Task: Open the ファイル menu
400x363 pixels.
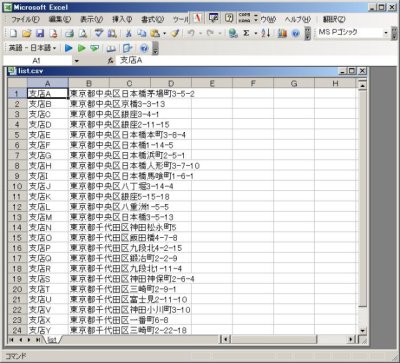Action: click(x=25, y=19)
